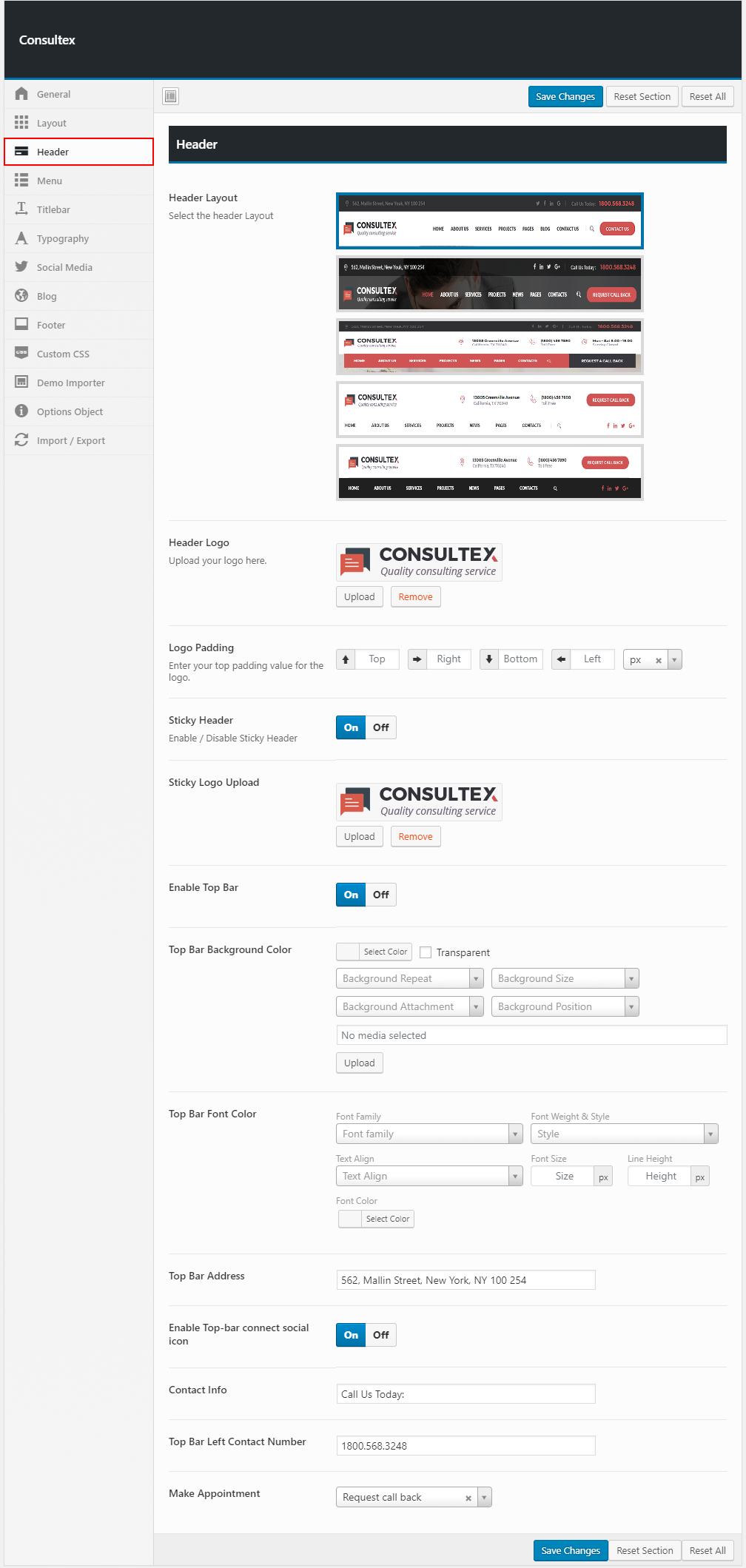Click the Social Media Twitter bird icon

pos(21,267)
